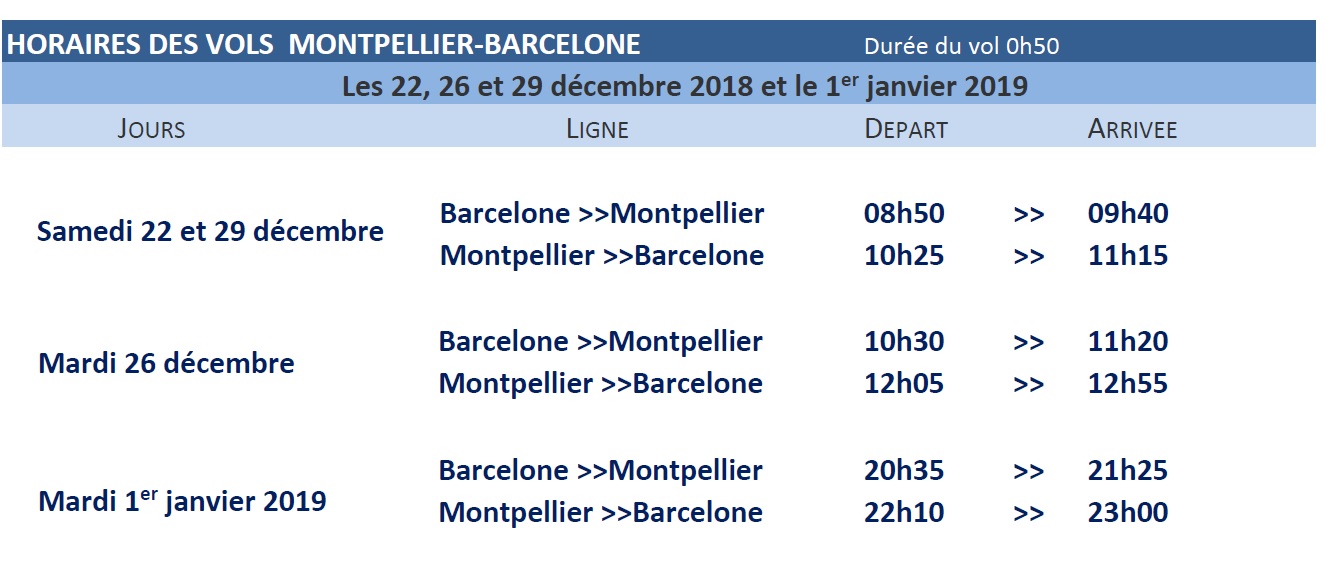Click the date range subtitle for 2018-2019
The width and height of the screenshot is (1327, 573).
point(684,86)
